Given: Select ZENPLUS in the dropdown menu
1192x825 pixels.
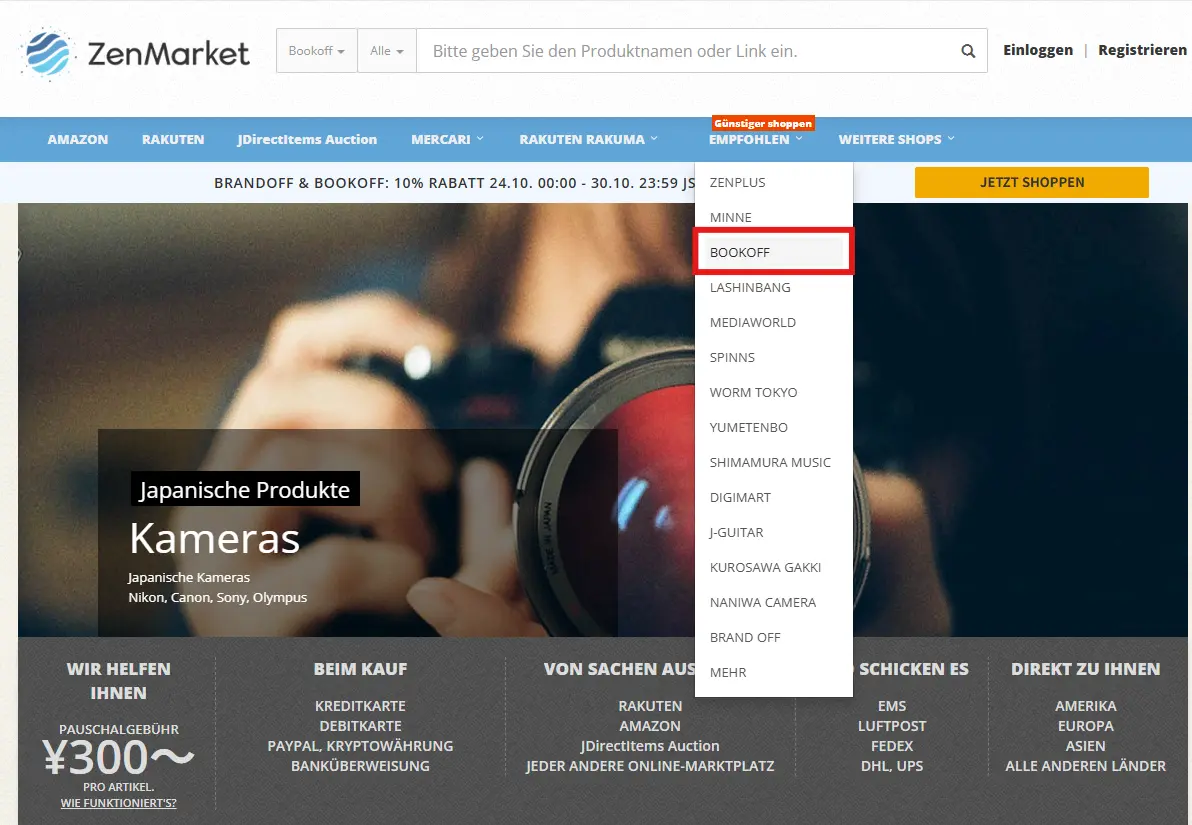Looking at the screenshot, I should tap(774, 182).
